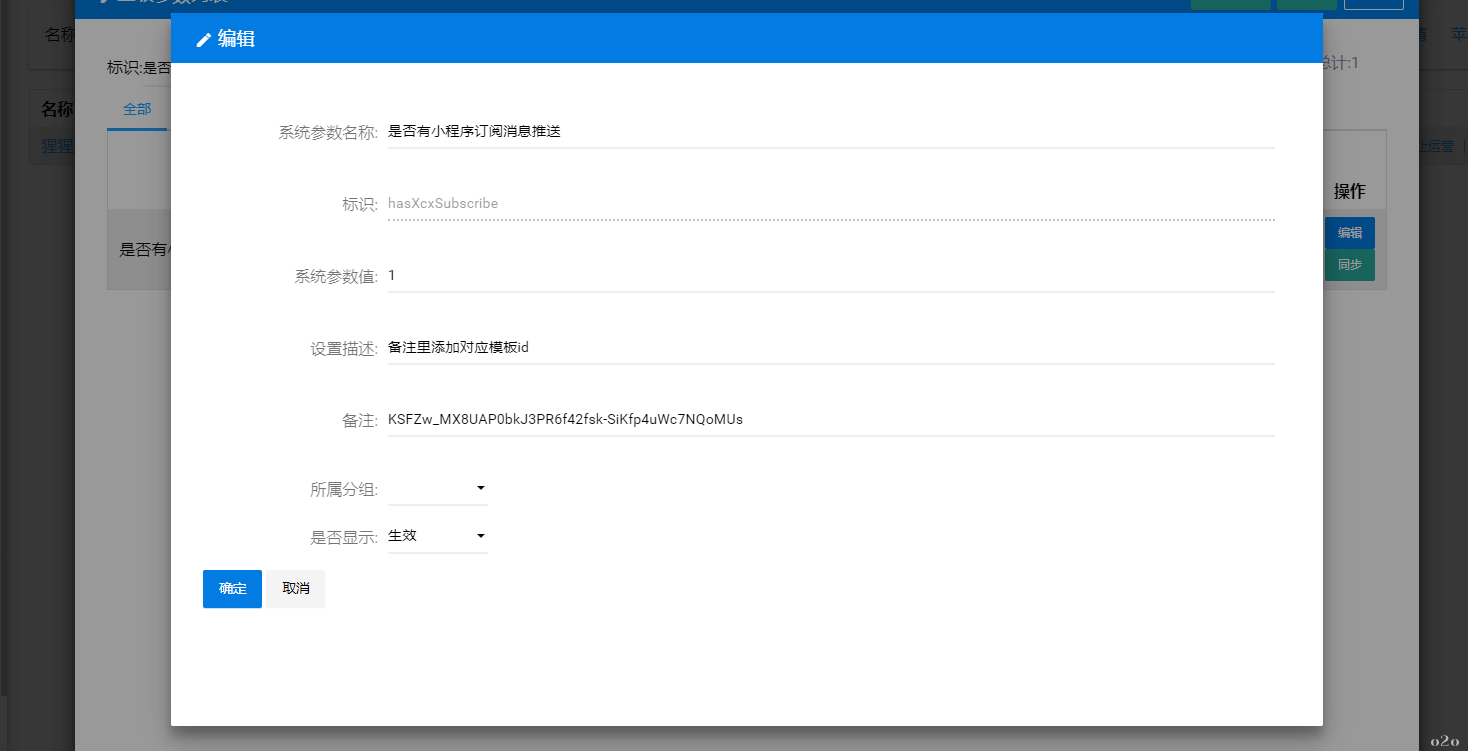Open the 所属分组 dropdown
Viewport: 1468px width, 751px height.
click(x=437, y=489)
